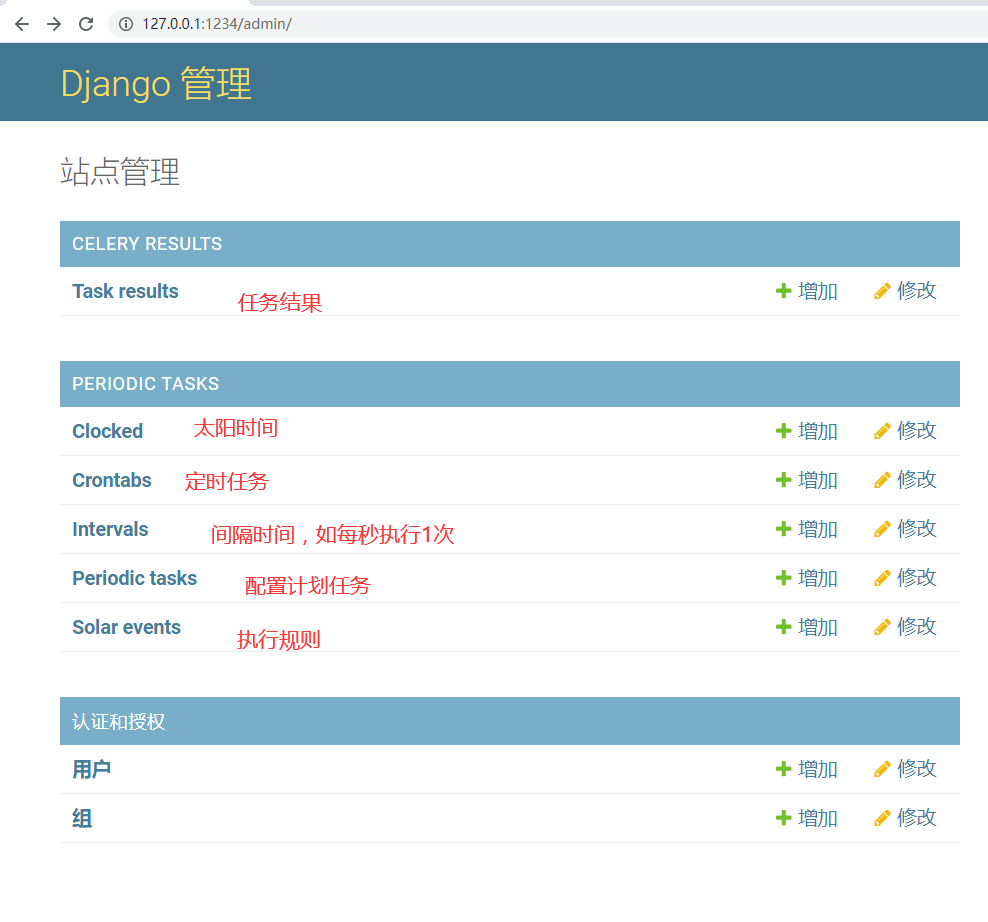Image resolution: width=988 pixels, height=922 pixels.
Task: Click the pencil icon to modify 组
Action: point(881,817)
